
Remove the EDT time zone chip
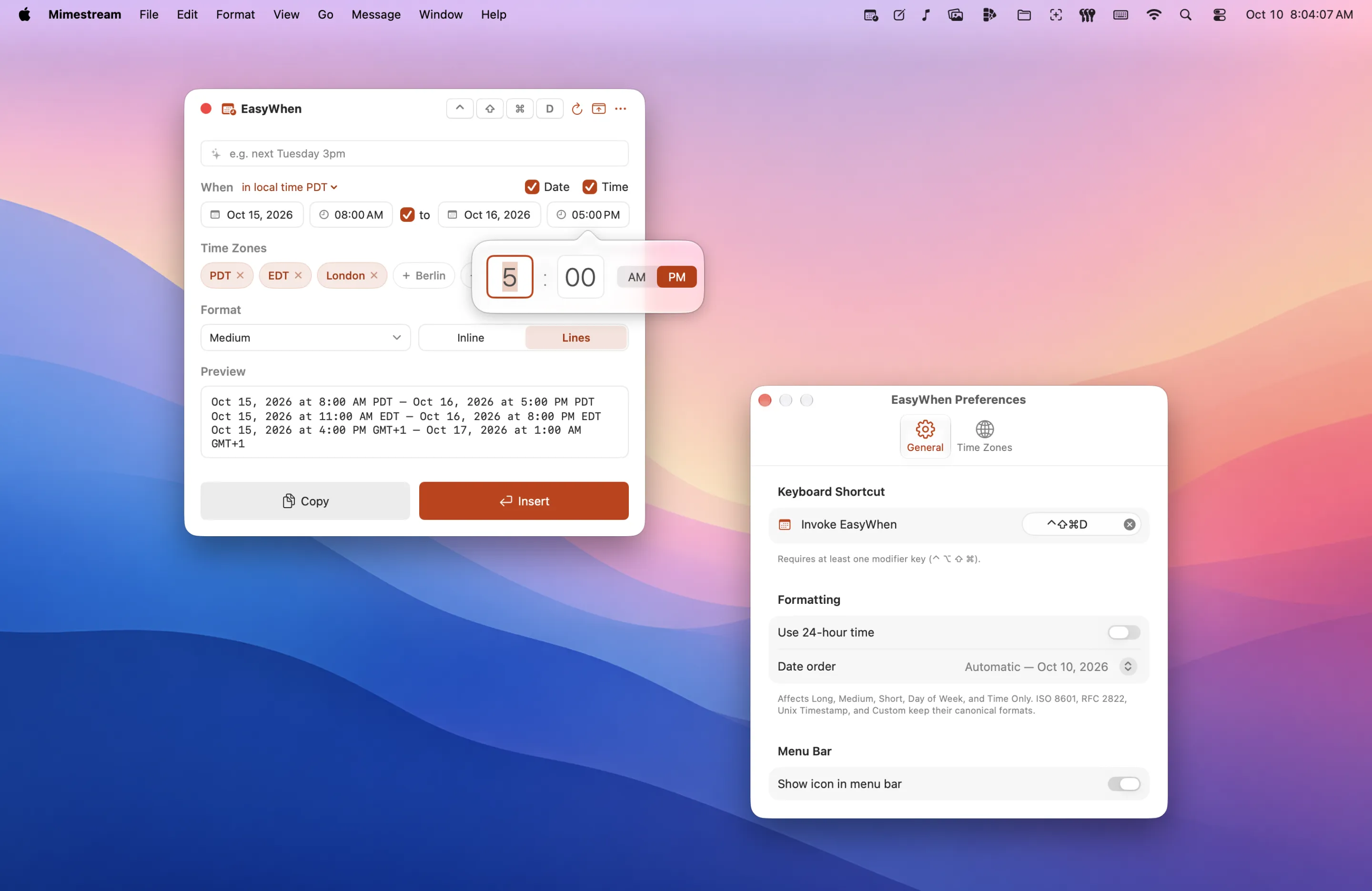298,275
